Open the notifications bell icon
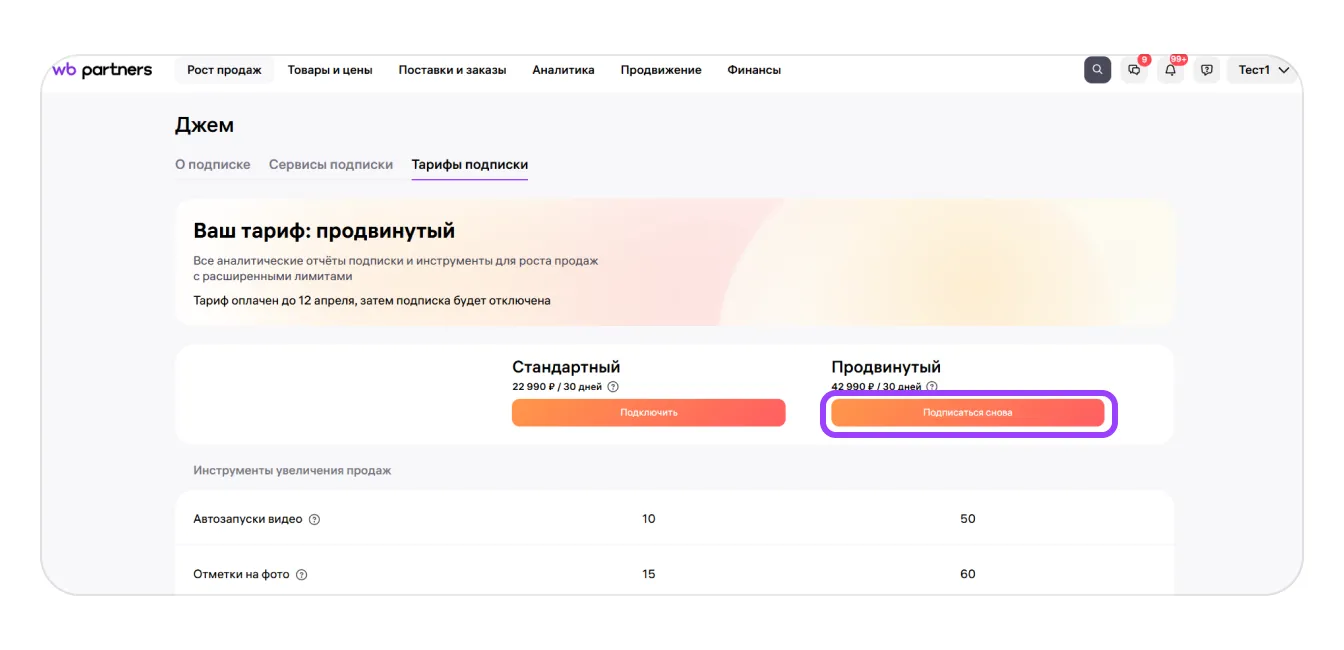Viewport: 1344px width, 650px height. 1170,70
